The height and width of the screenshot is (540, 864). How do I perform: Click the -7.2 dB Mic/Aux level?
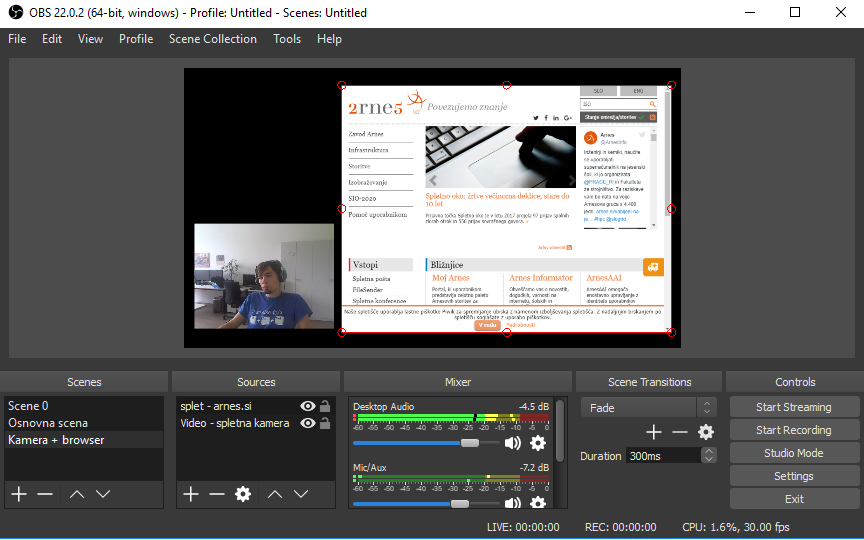534,468
